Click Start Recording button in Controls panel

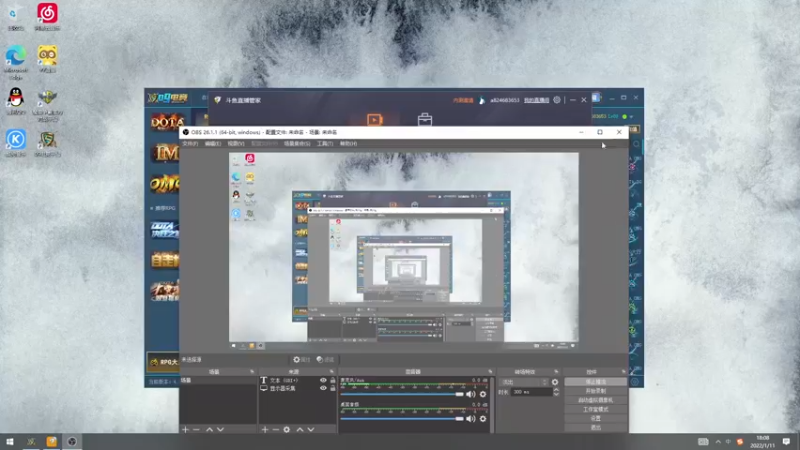[595, 391]
